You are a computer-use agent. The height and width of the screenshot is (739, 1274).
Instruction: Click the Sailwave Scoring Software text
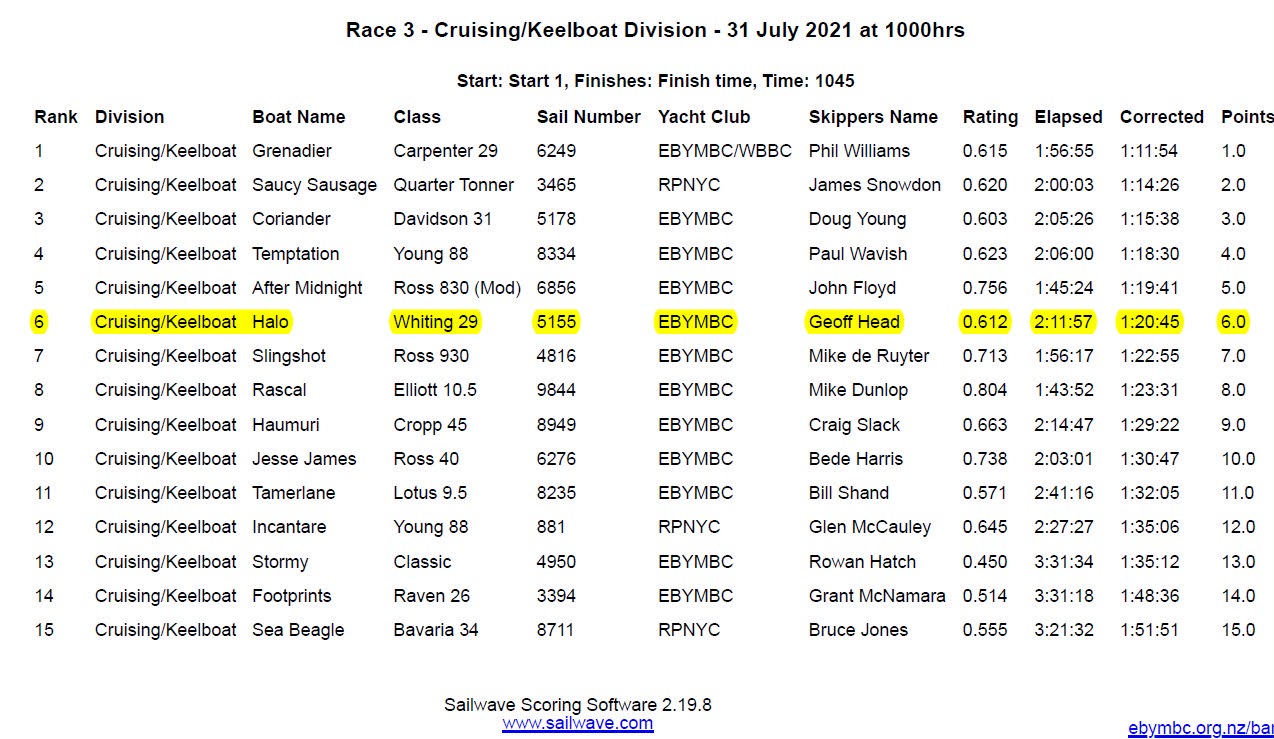577,705
